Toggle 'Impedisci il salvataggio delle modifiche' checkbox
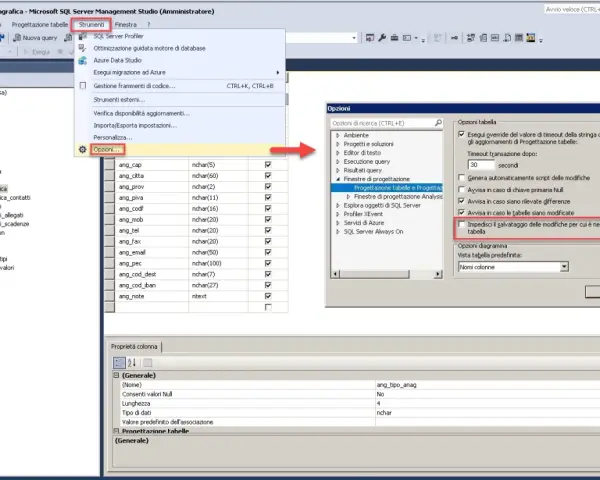The image size is (600, 480). point(461,224)
